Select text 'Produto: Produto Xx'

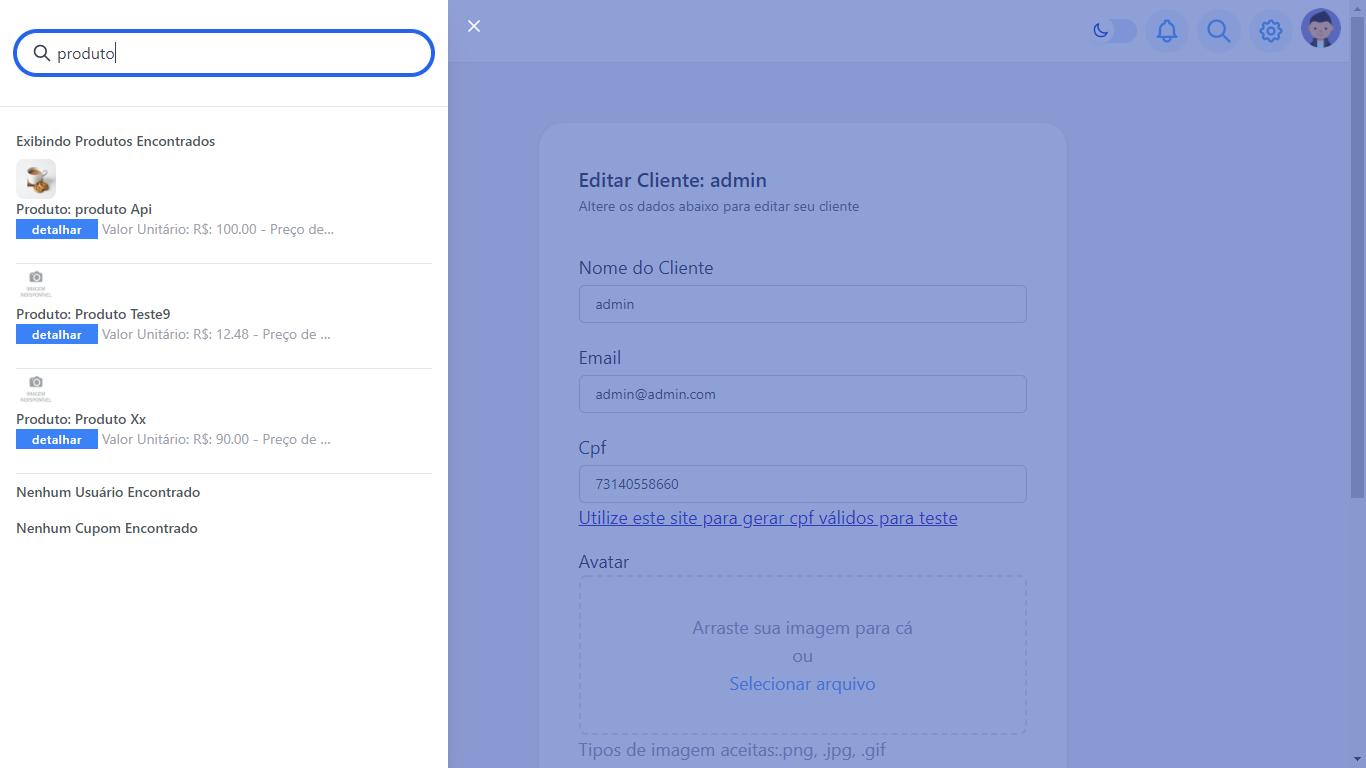click(81, 419)
